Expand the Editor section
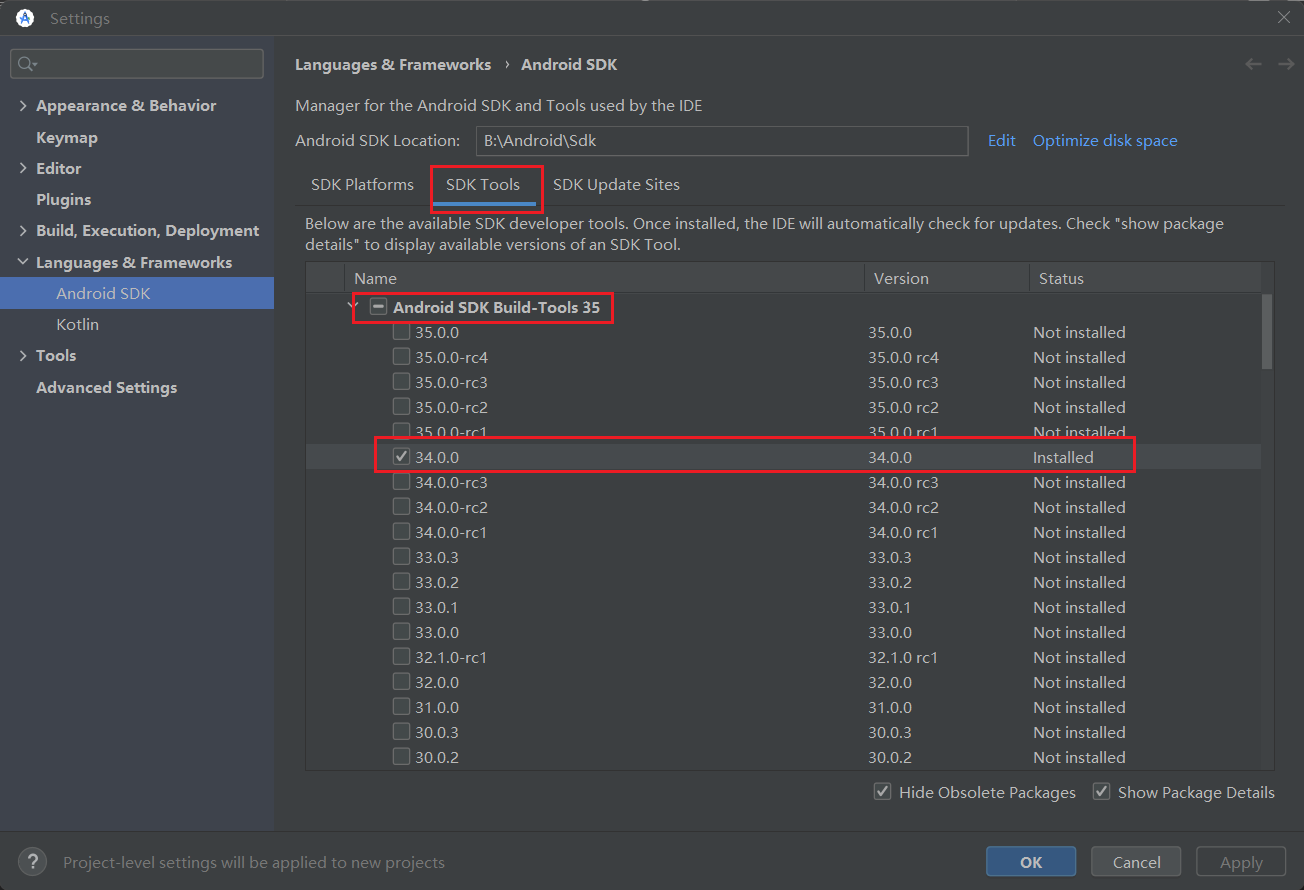 point(23,168)
